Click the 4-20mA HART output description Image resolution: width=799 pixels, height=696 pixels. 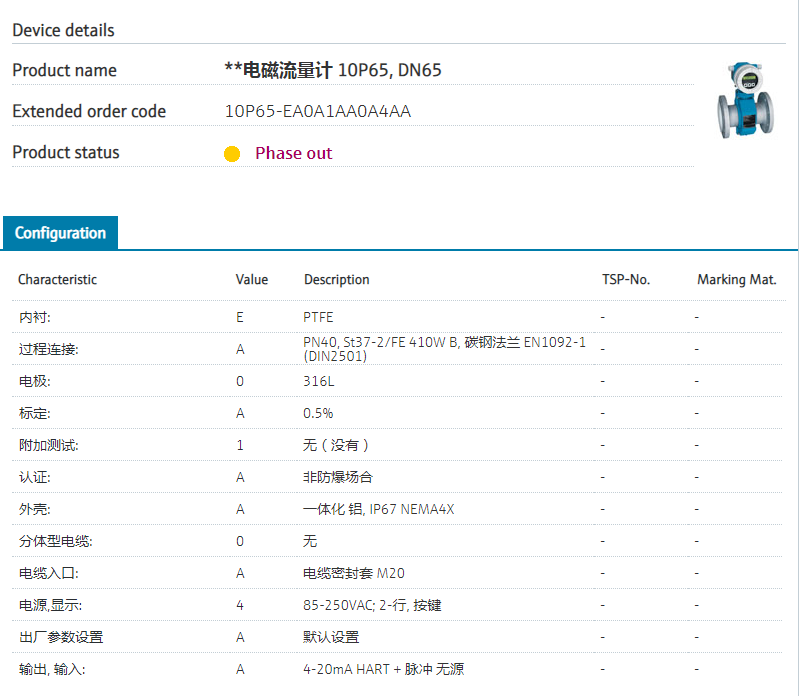click(383, 669)
